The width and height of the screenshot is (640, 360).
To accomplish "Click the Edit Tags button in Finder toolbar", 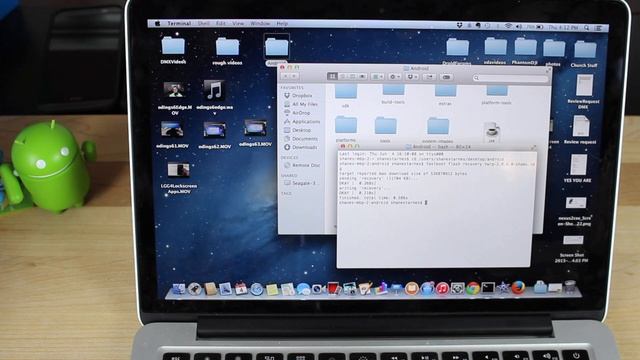I will click(447, 76).
